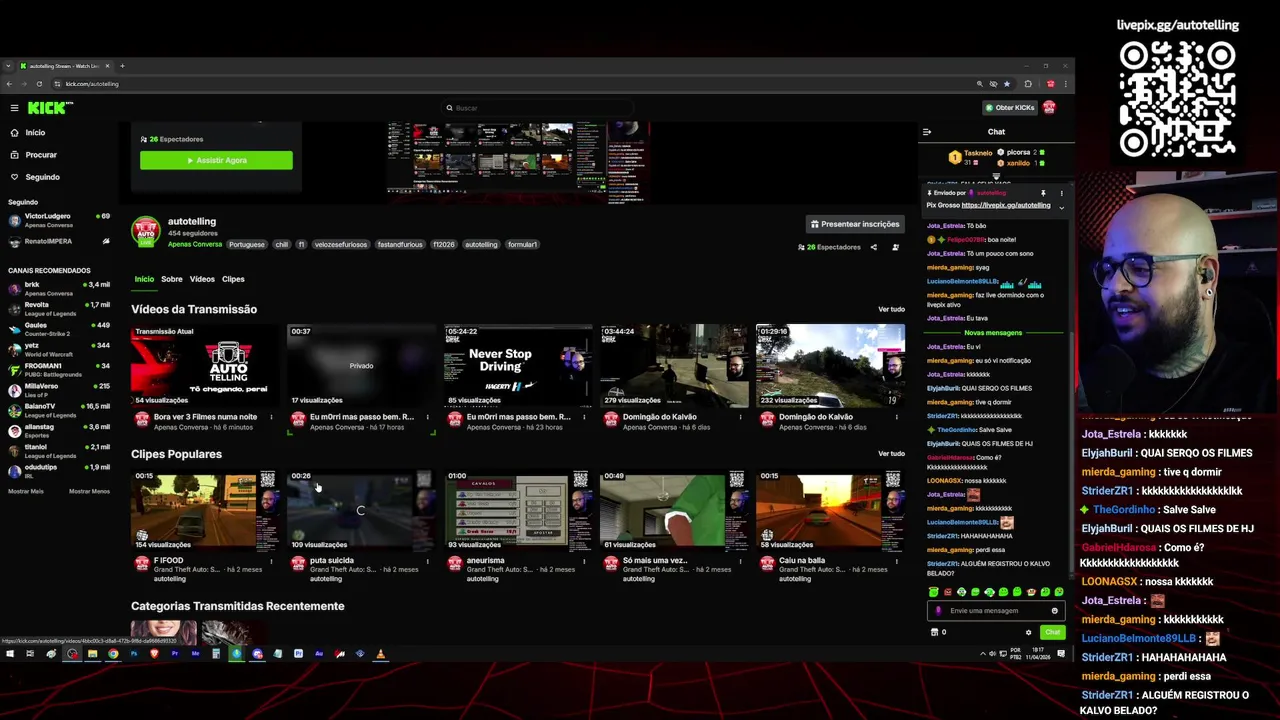The image size is (1280, 720).
Task: Unpin the pinned chat message
Action: pos(1043,193)
